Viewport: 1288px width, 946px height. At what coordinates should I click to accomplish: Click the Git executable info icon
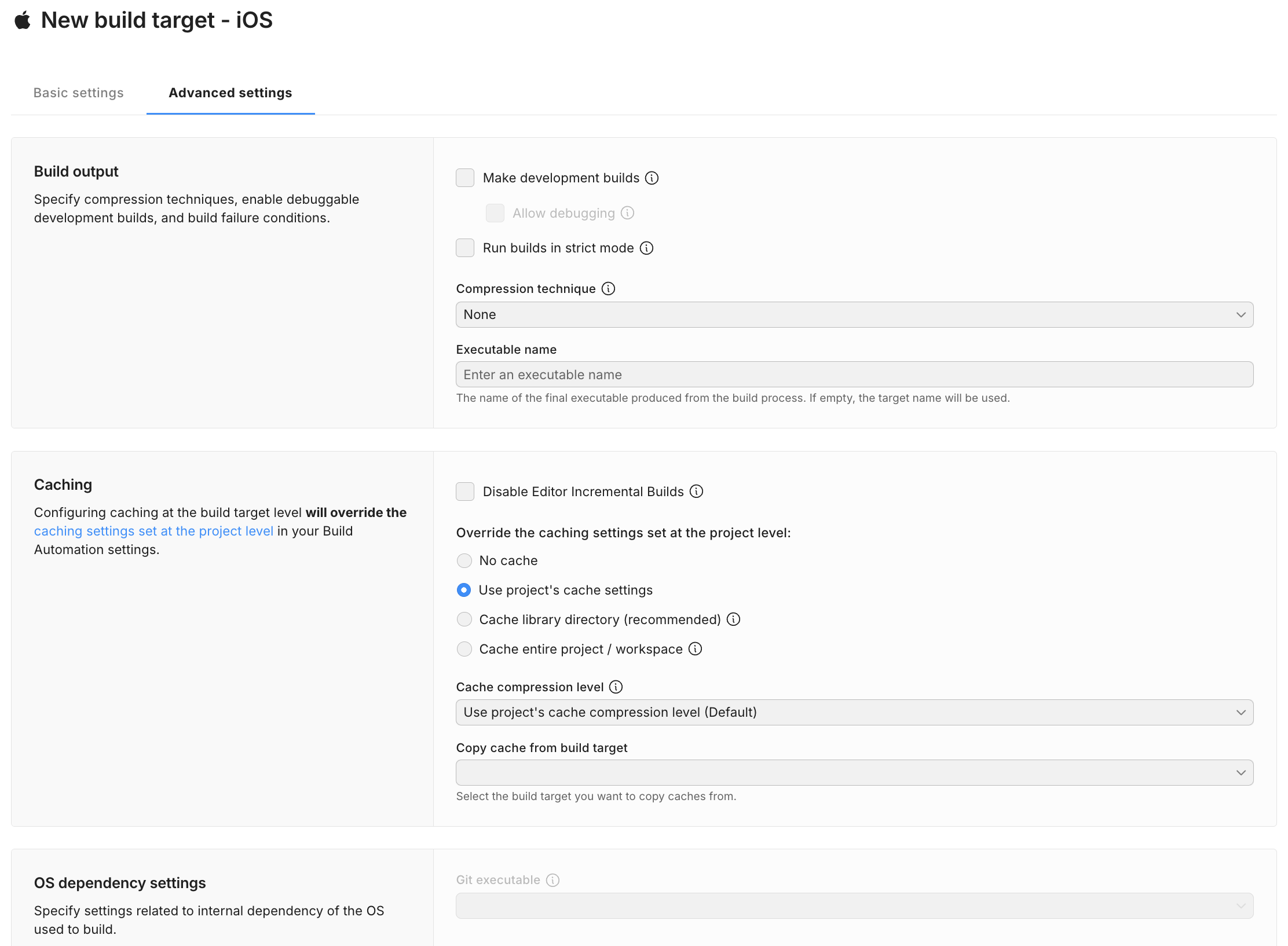pyautogui.click(x=552, y=879)
